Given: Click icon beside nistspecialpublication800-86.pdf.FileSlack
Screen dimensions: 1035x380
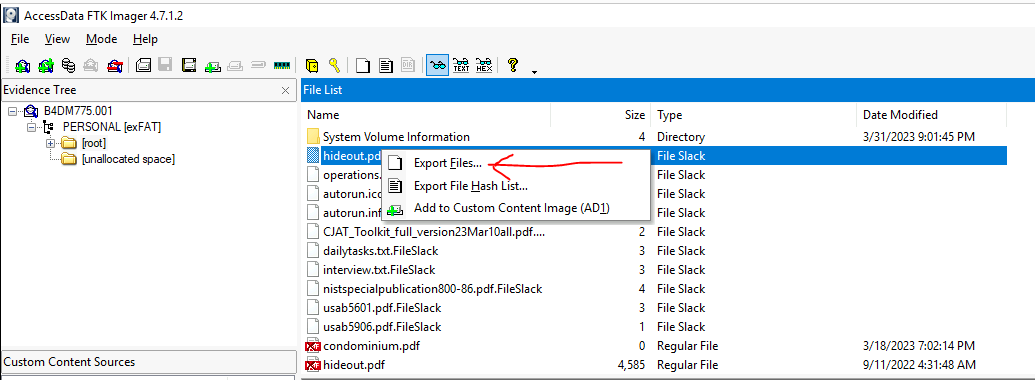Looking at the screenshot, I should (x=314, y=289).
